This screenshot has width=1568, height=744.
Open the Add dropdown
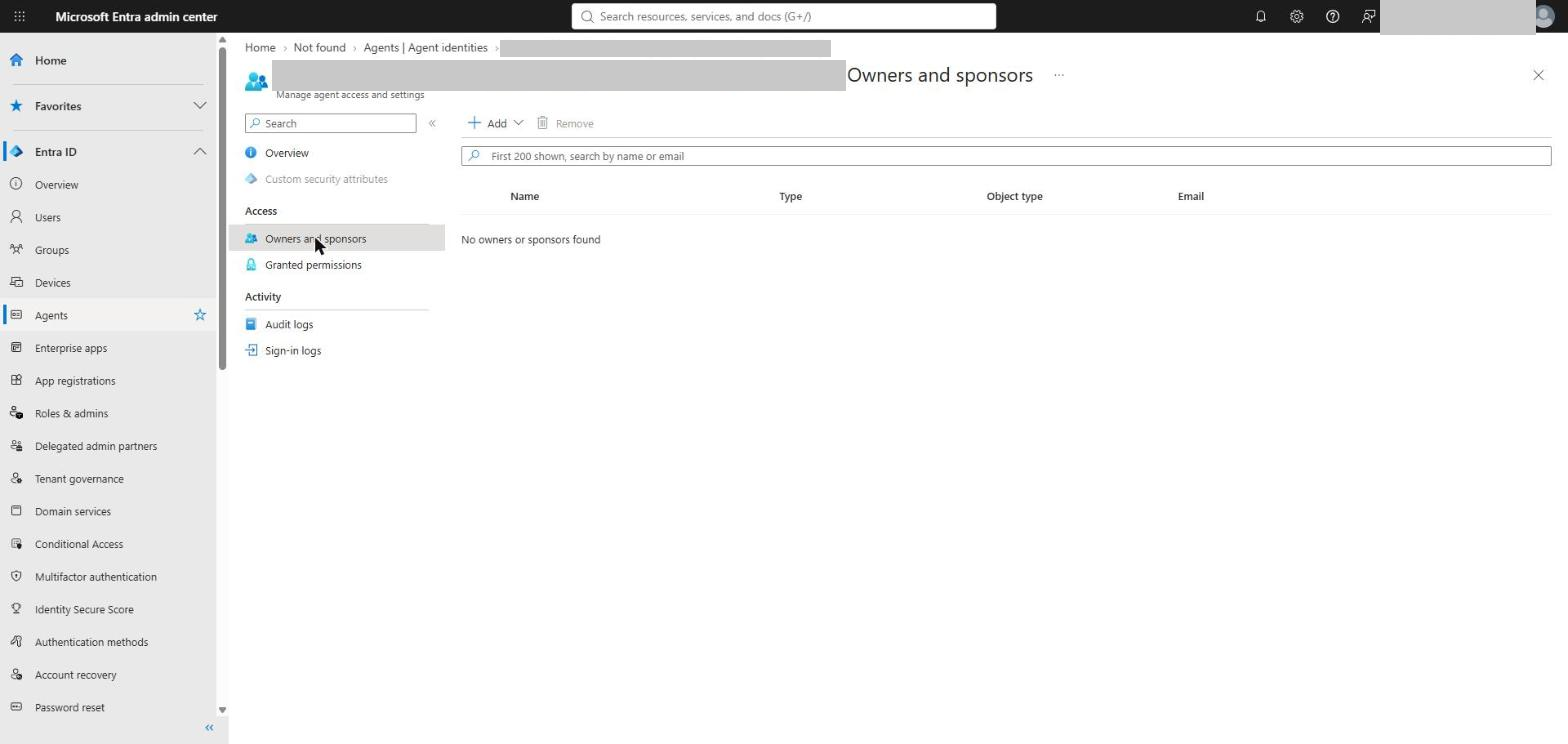pos(496,123)
